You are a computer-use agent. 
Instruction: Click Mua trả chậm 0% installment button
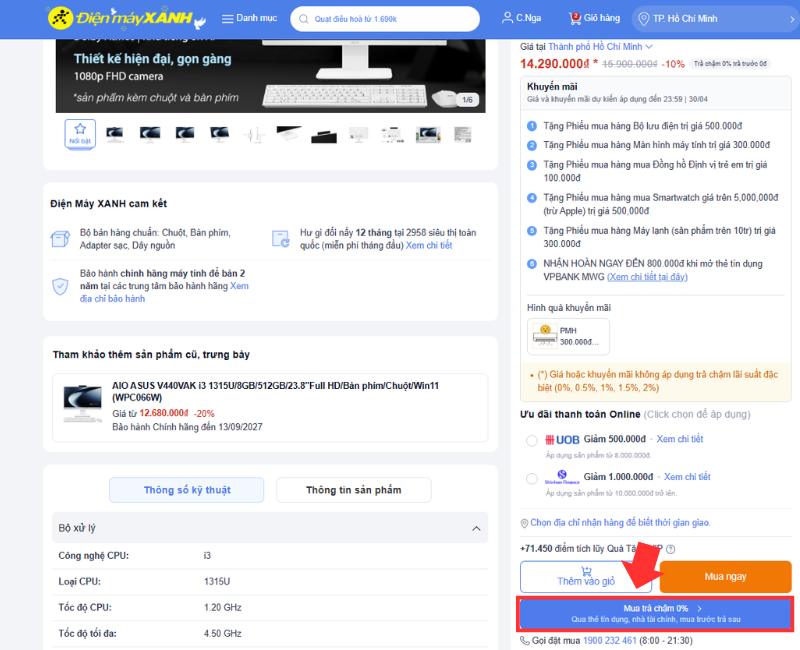pyautogui.click(x=655, y=614)
